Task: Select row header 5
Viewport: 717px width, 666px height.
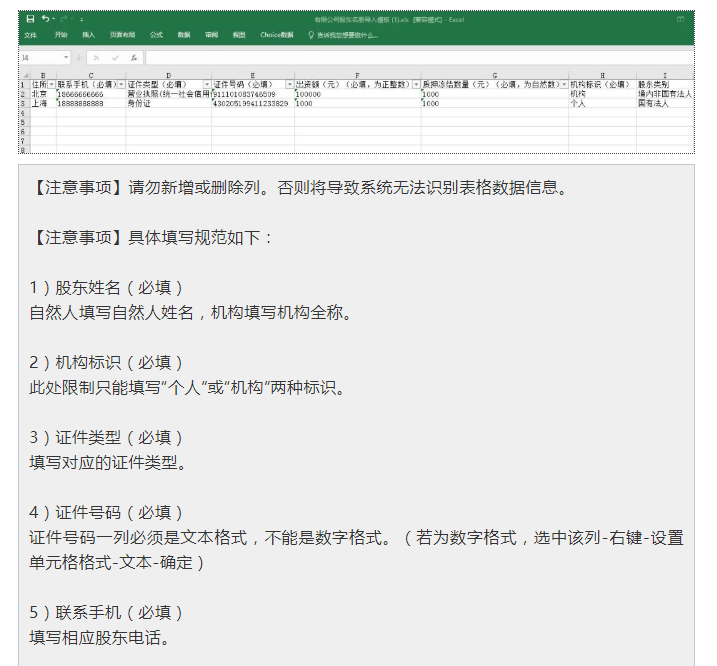Action: pos(25,122)
